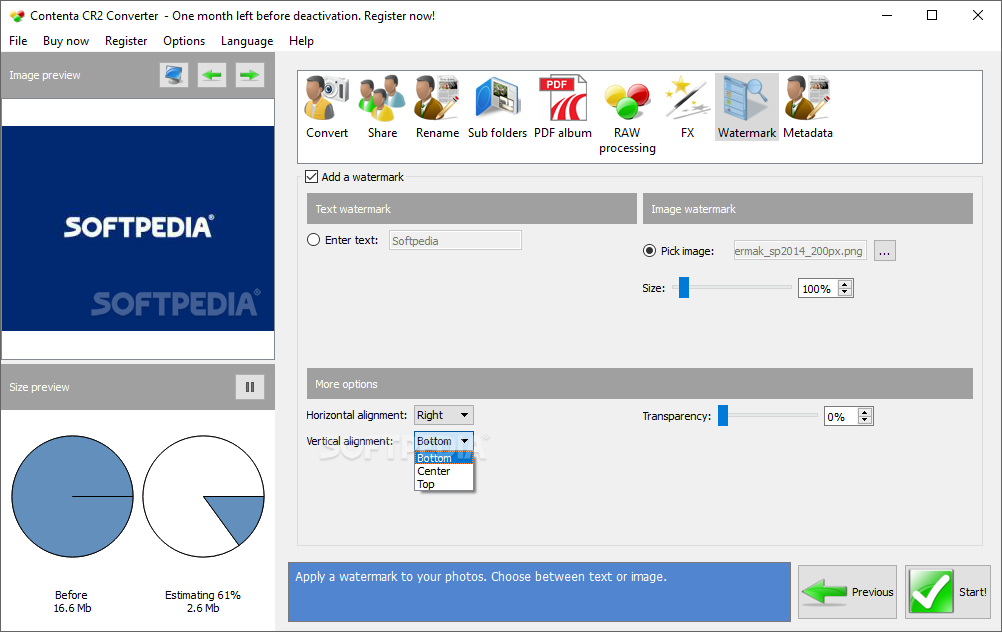Click the Text watermark header
The image size is (1002, 632).
(x=472, y=209)
